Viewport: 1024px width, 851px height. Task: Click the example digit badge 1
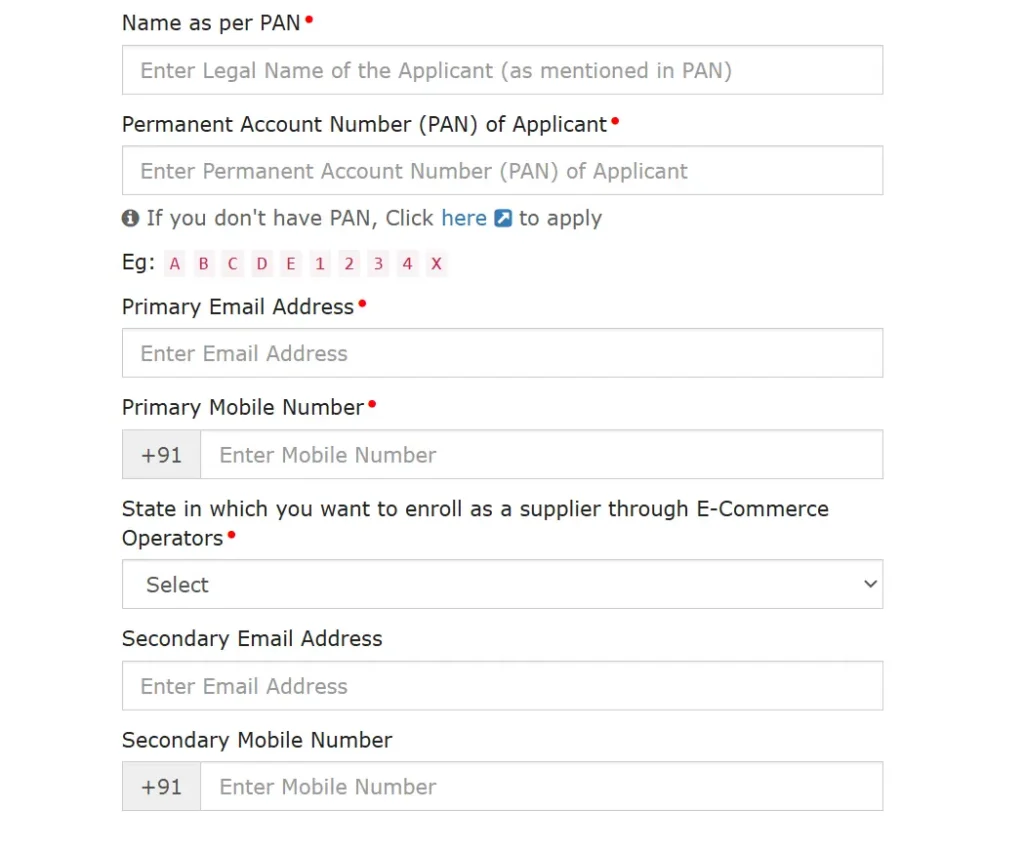pyautogui.click(x=319, y=263)
